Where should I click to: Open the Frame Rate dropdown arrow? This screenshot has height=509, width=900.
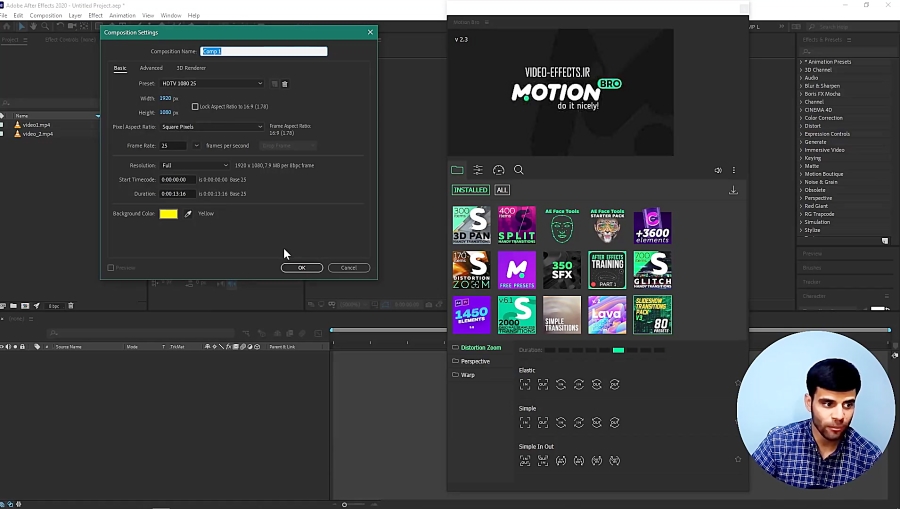196,146
